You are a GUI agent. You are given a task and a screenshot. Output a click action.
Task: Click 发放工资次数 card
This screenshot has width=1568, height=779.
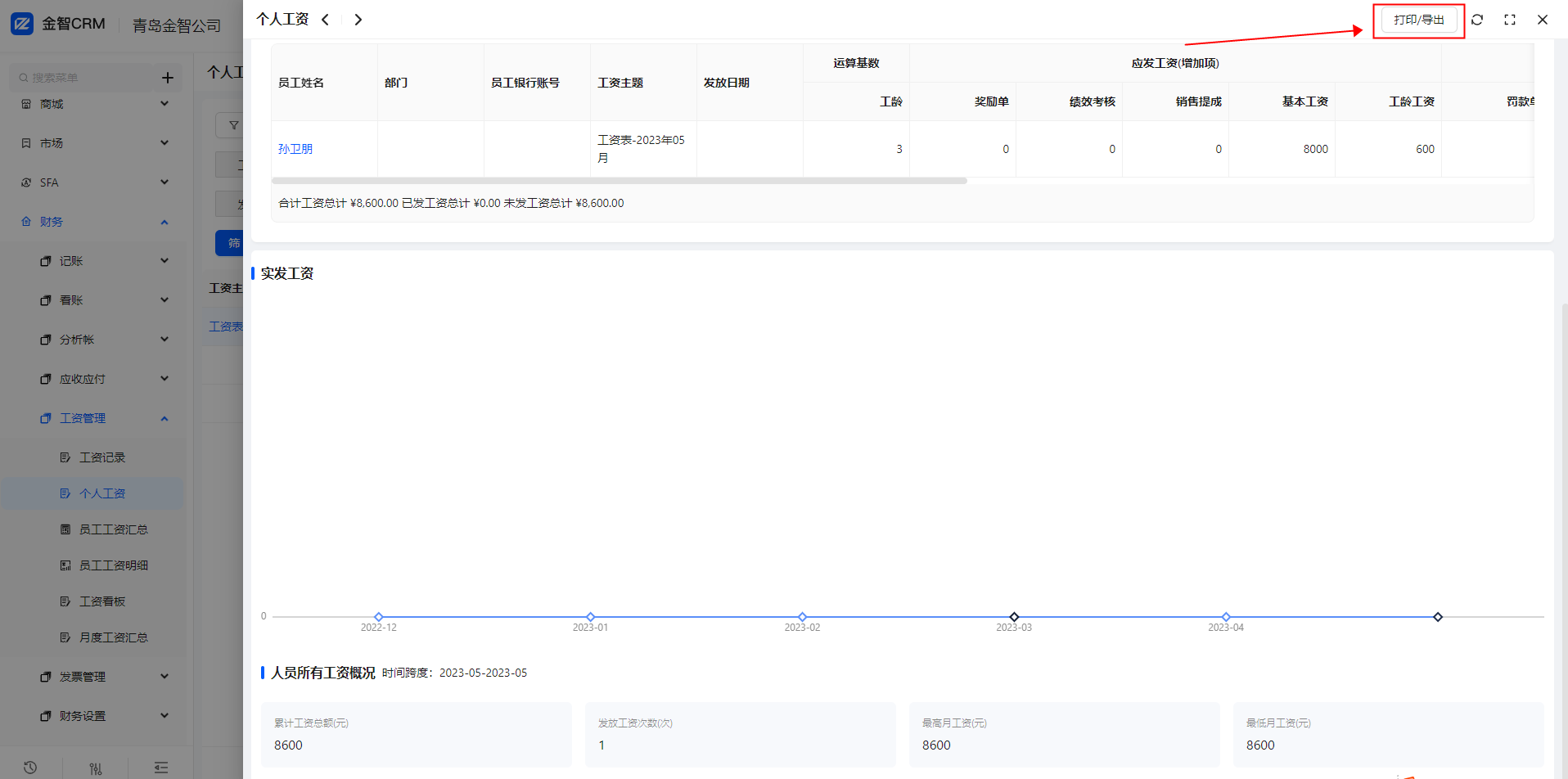point(741,734)
